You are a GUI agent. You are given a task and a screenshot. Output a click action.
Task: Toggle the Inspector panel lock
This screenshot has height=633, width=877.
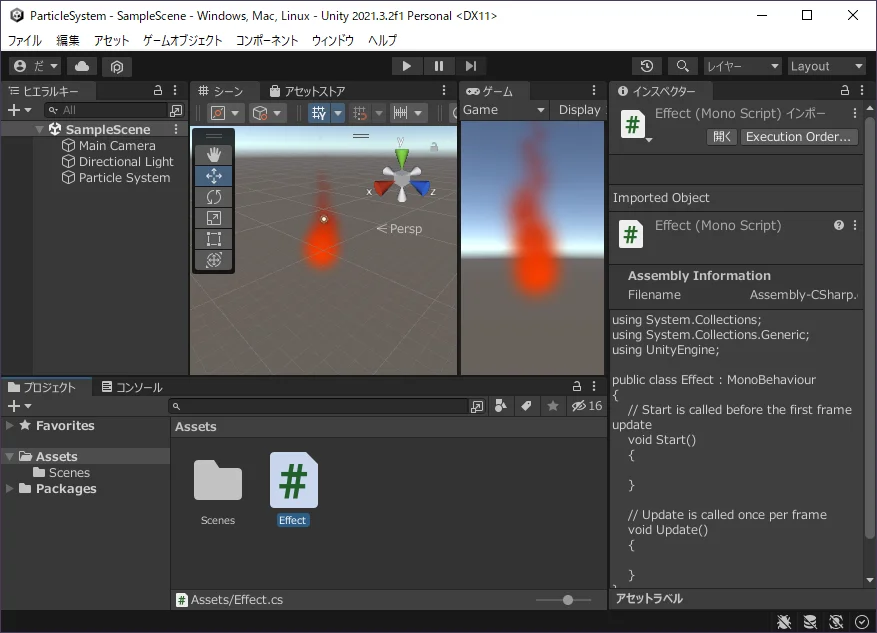pyautogui.click(x=845, y=91)
